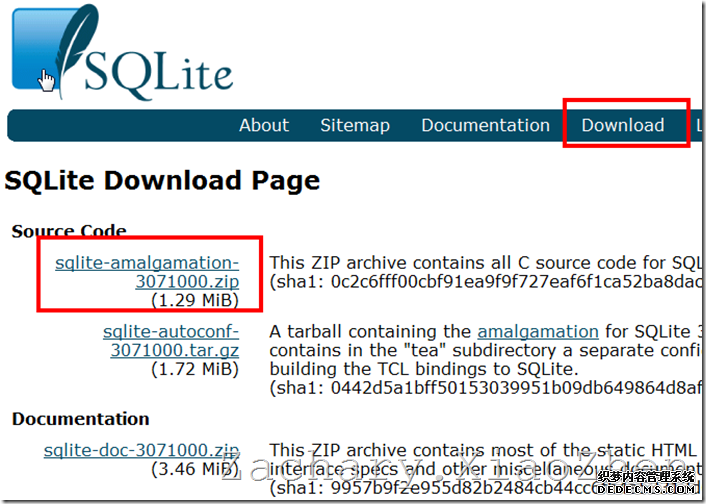Open the About page in navigation bar

coord(264,125)
